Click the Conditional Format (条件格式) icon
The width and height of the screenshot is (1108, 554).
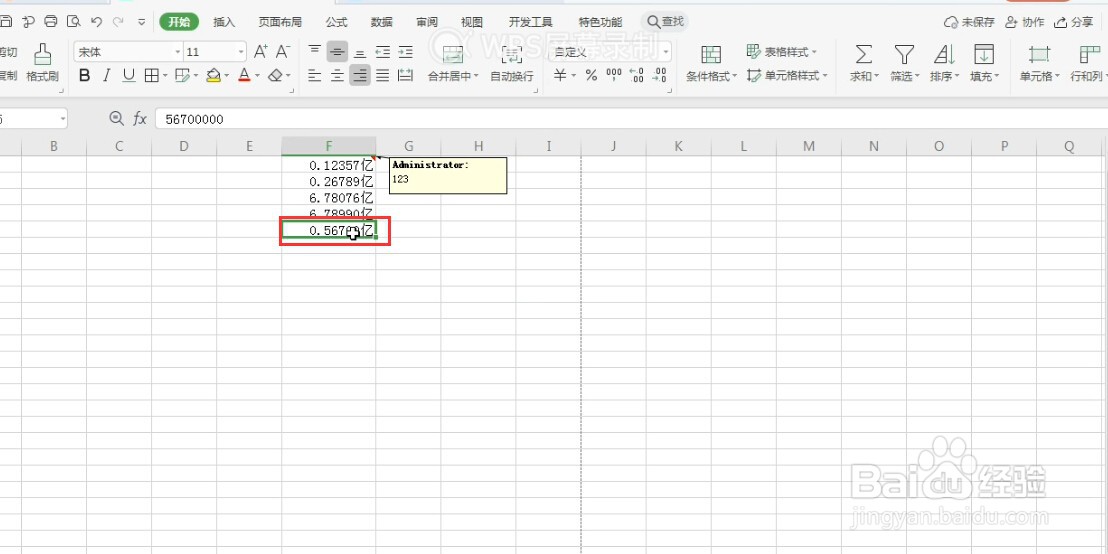pos(711,54)
